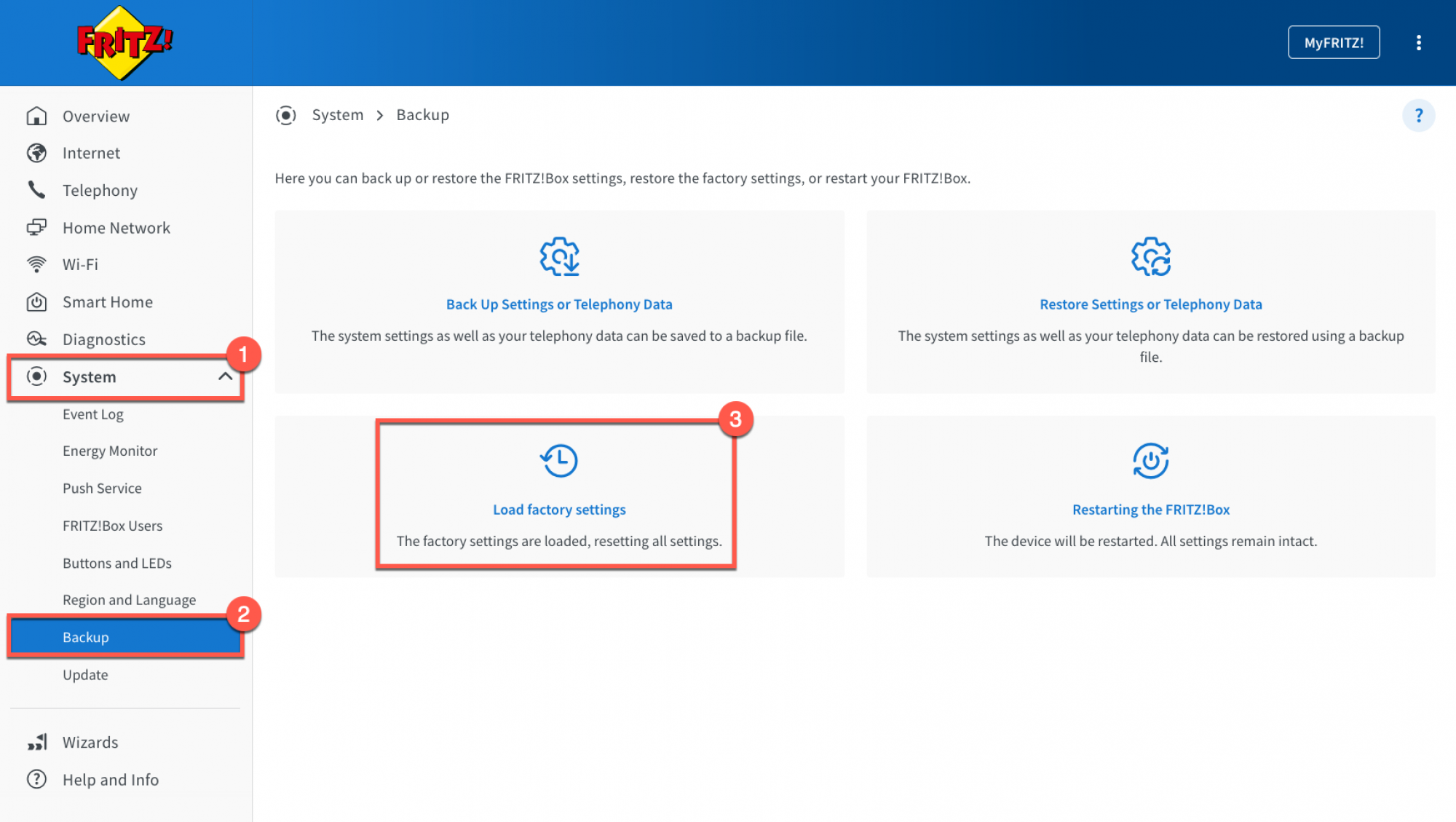Image resolution: width=1456 pixels, height=822 pixels.
Task: Click the factory reset clock icon
Action: (559, 461)
